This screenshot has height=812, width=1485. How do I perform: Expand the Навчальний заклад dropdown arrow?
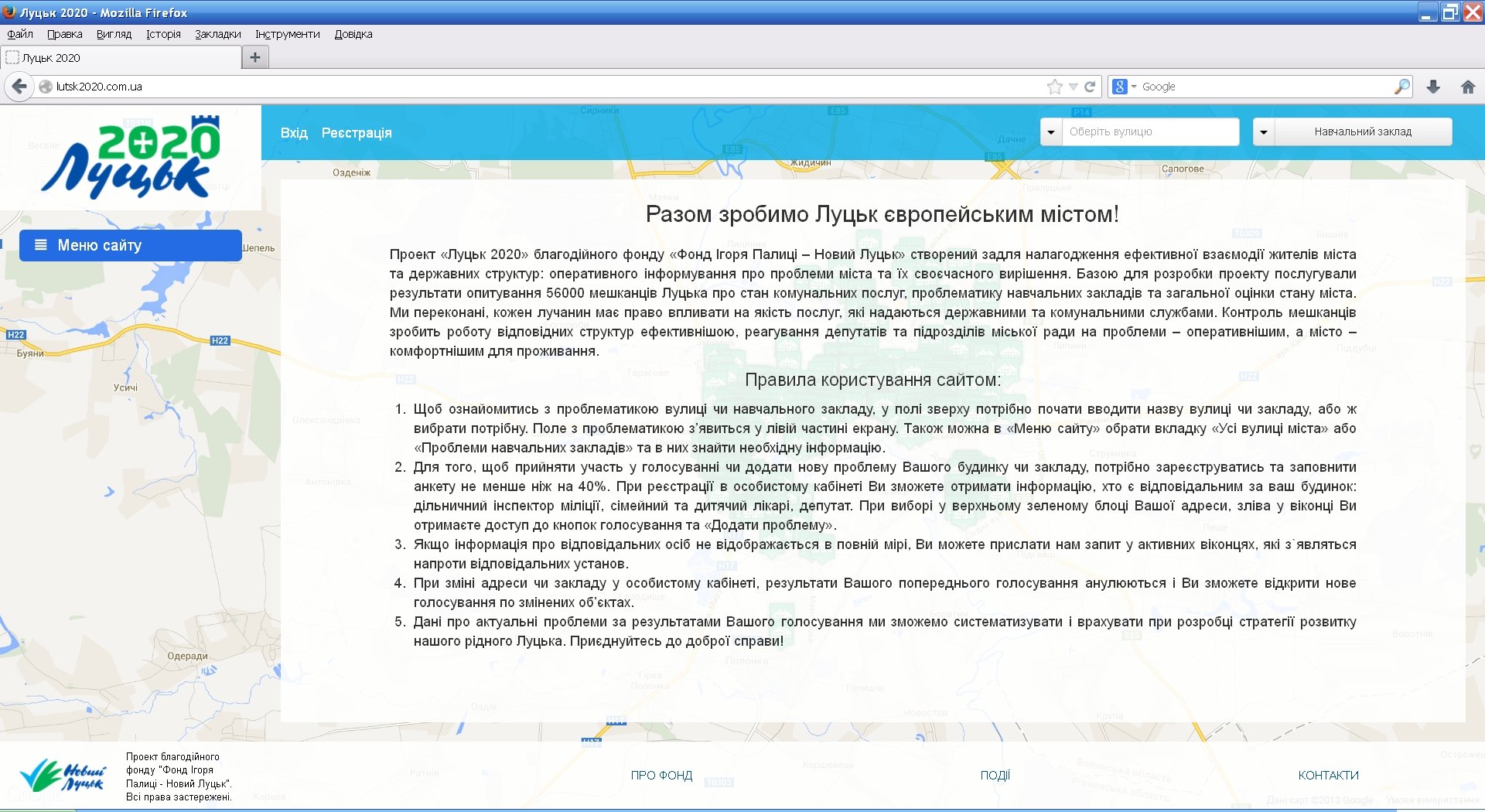[x=1263, y=132]
